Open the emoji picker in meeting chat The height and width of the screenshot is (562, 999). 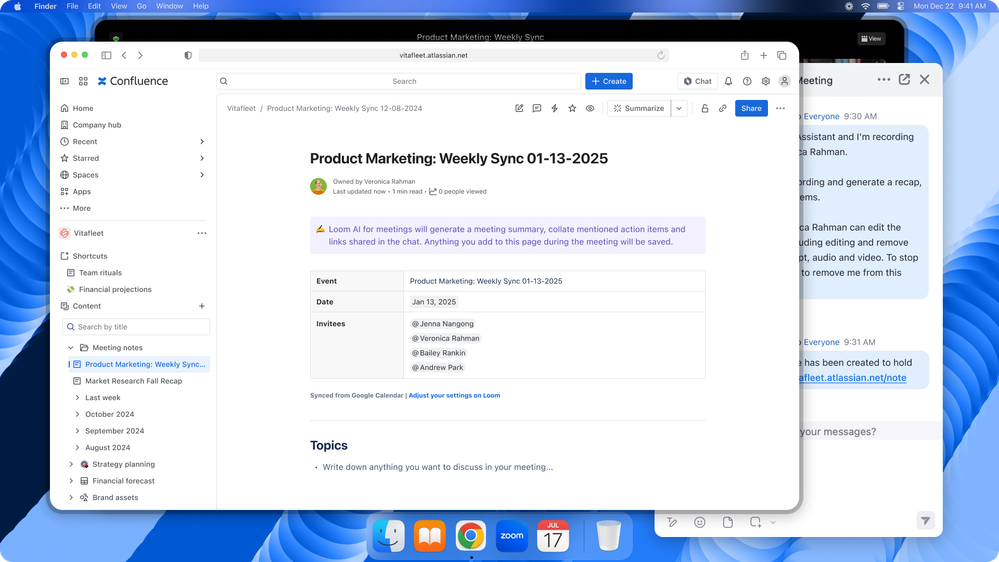point(700,522)
